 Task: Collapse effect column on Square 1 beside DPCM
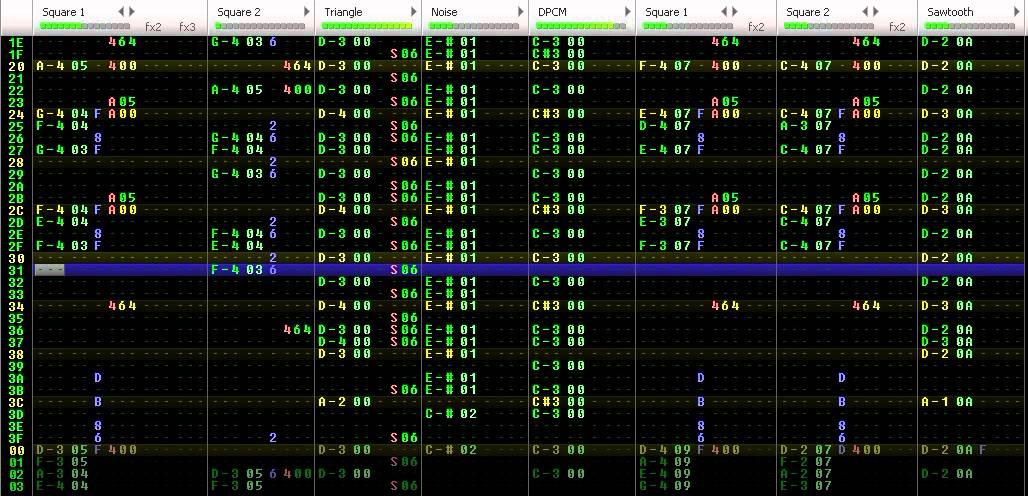(x=724, y=12)
